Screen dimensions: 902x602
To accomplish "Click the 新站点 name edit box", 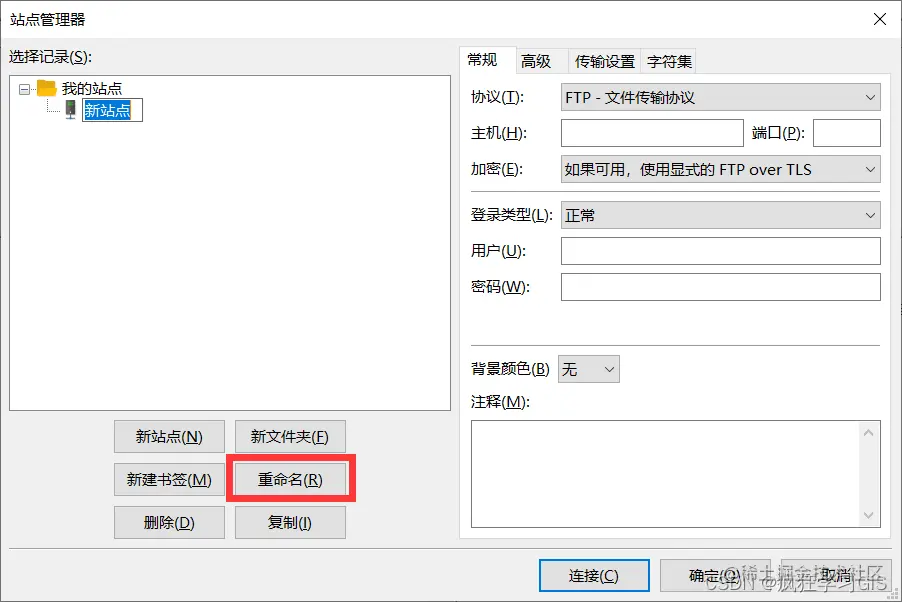I will click(x=112, y=110).
